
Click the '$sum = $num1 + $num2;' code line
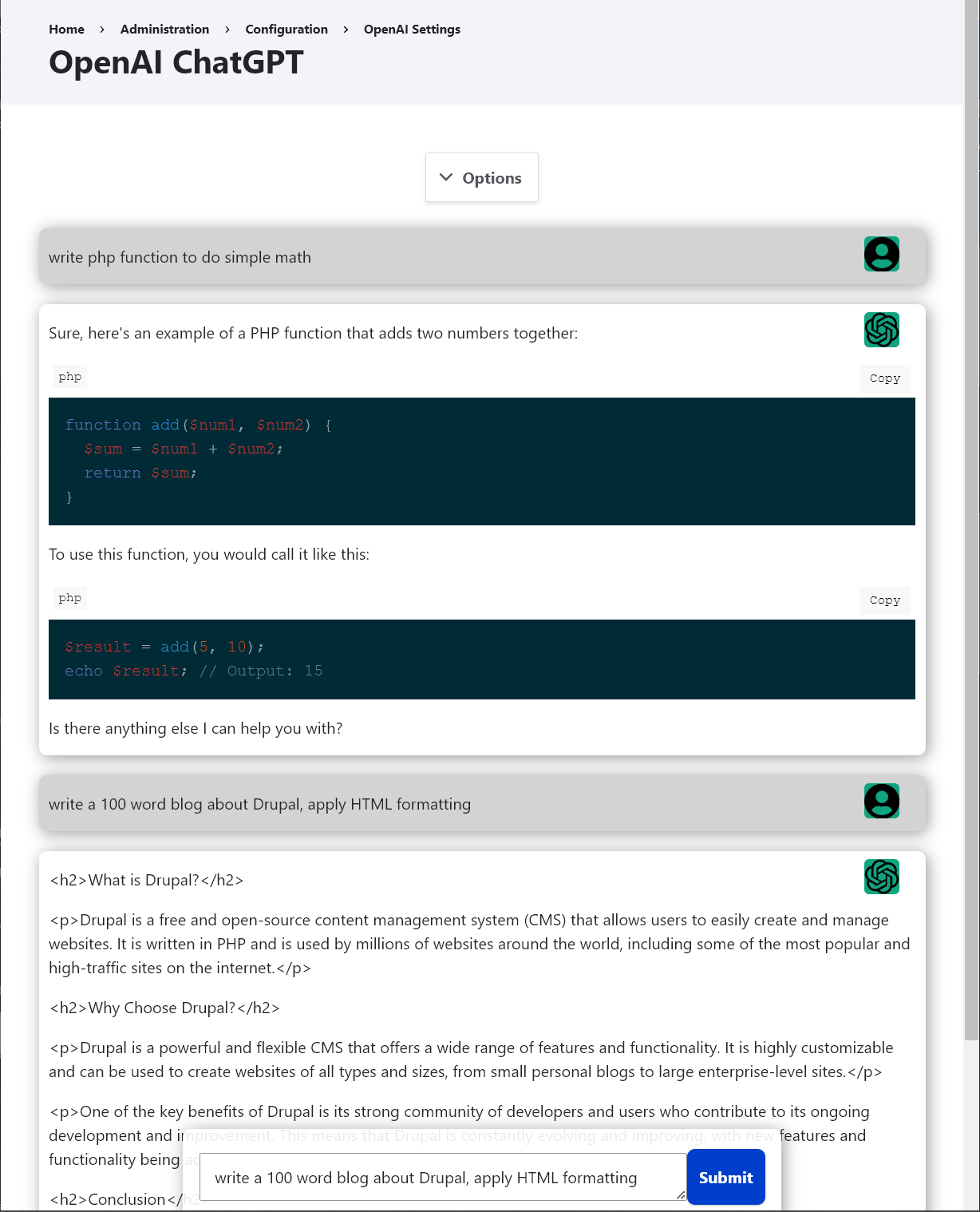pyautogui.click(x=184, y=449)
